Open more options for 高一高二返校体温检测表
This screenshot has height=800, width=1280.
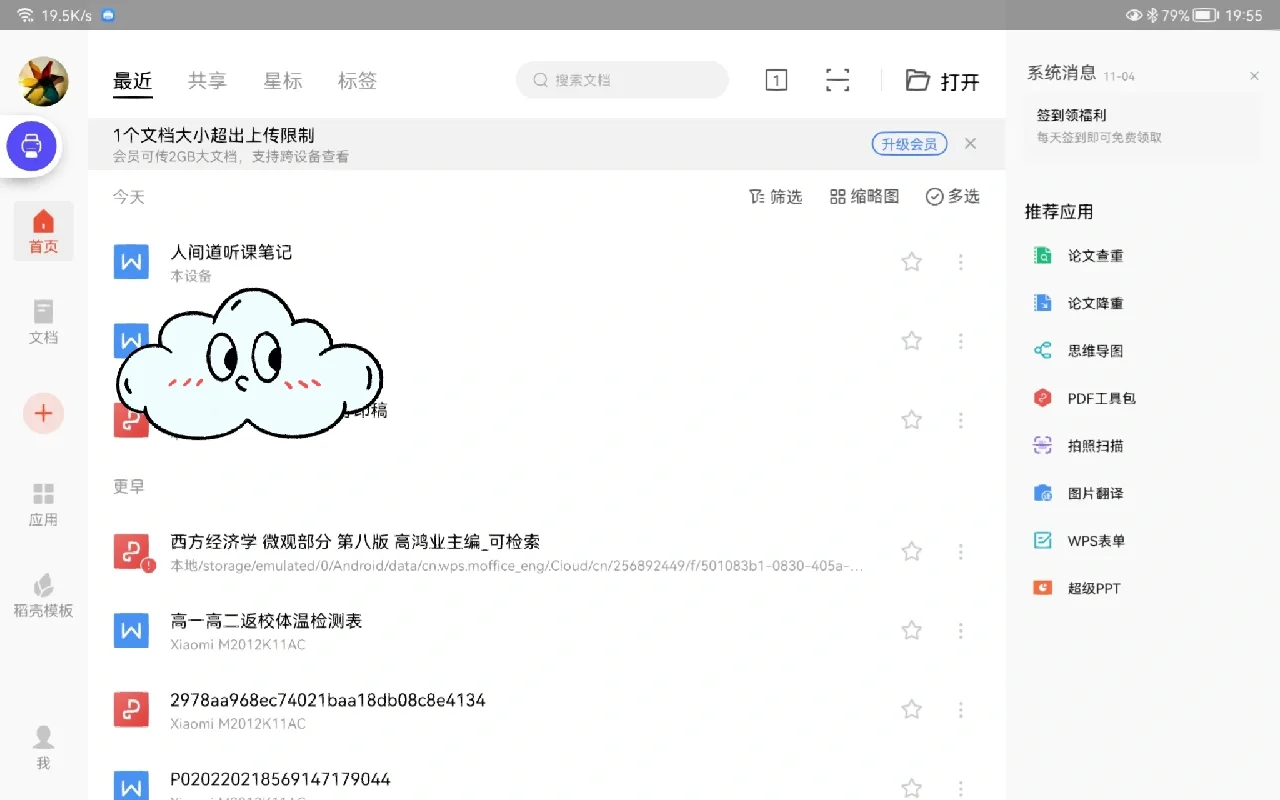pyautogui.click(x=960, y=630)
